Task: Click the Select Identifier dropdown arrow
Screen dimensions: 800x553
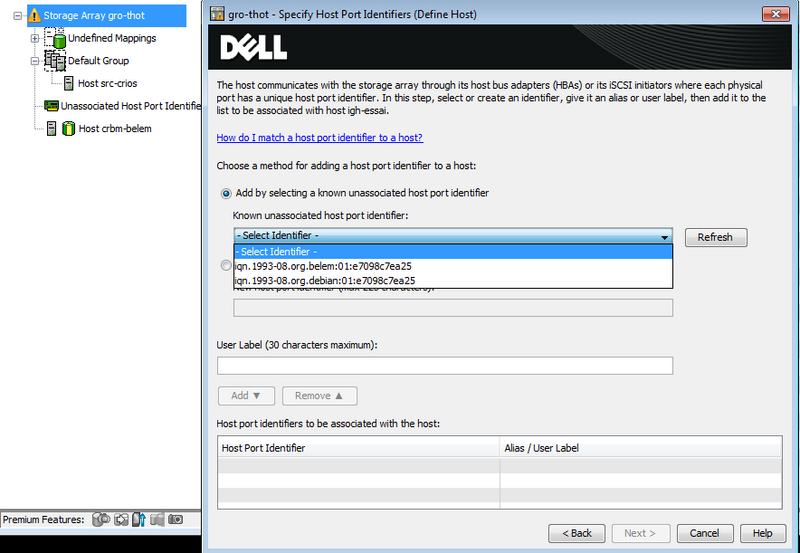Action: [x=664, y=237]
